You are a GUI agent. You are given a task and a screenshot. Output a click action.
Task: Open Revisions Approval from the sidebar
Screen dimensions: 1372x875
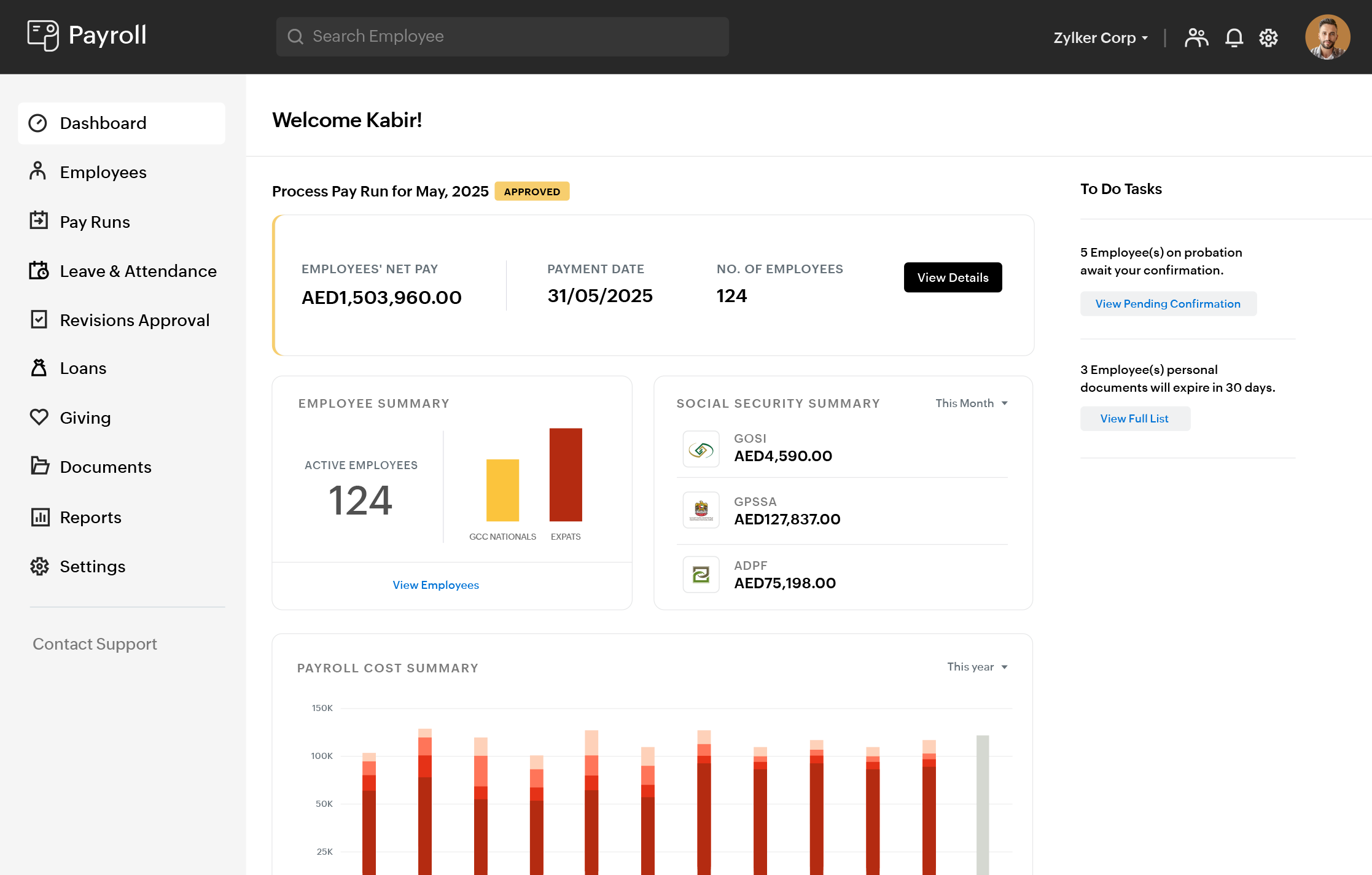[134, 320]
